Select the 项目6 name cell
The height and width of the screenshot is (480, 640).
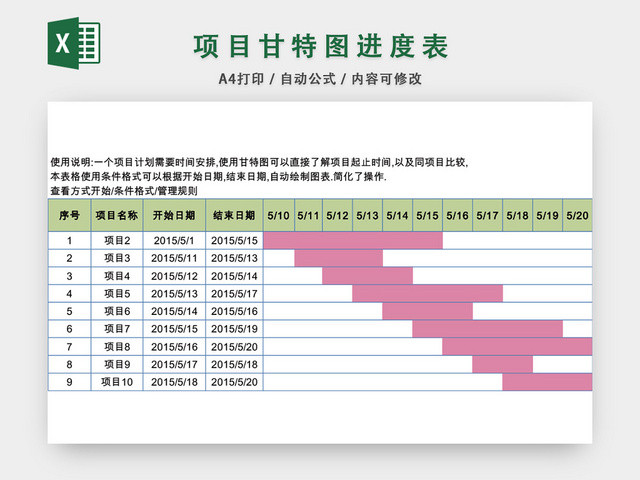117,311
